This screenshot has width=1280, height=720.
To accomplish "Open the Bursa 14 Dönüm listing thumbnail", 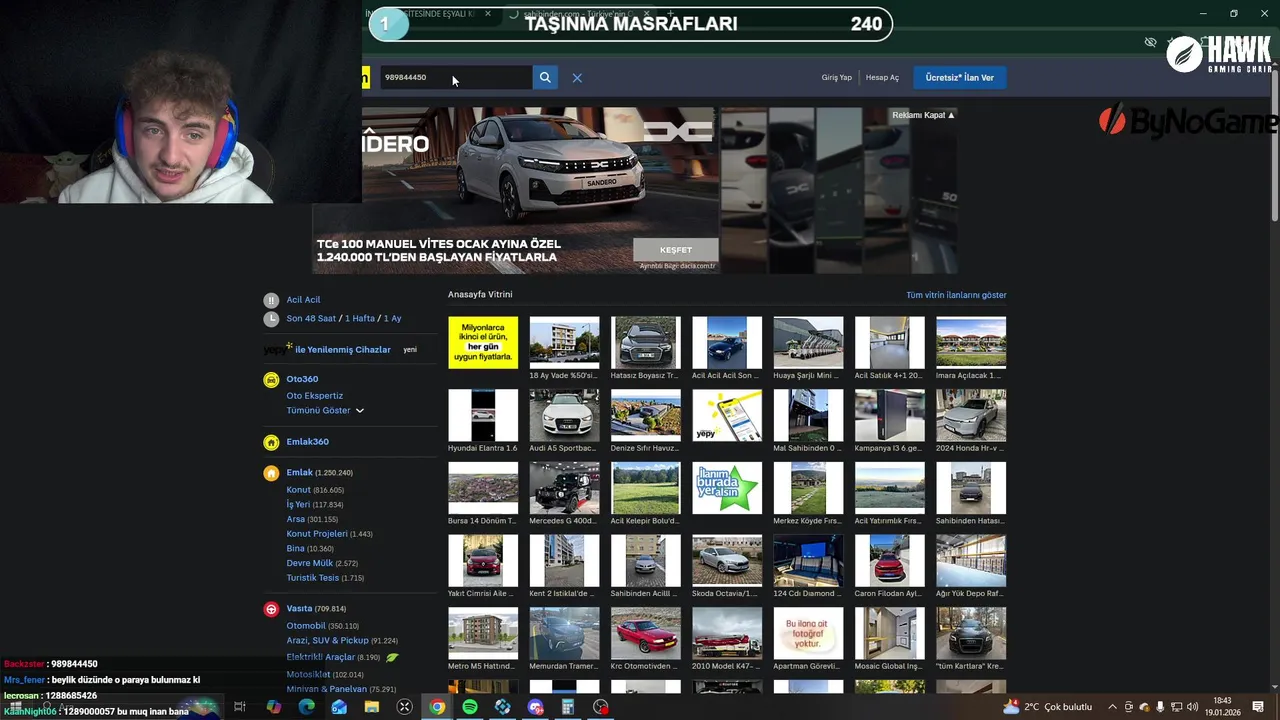I will point(483,488).
